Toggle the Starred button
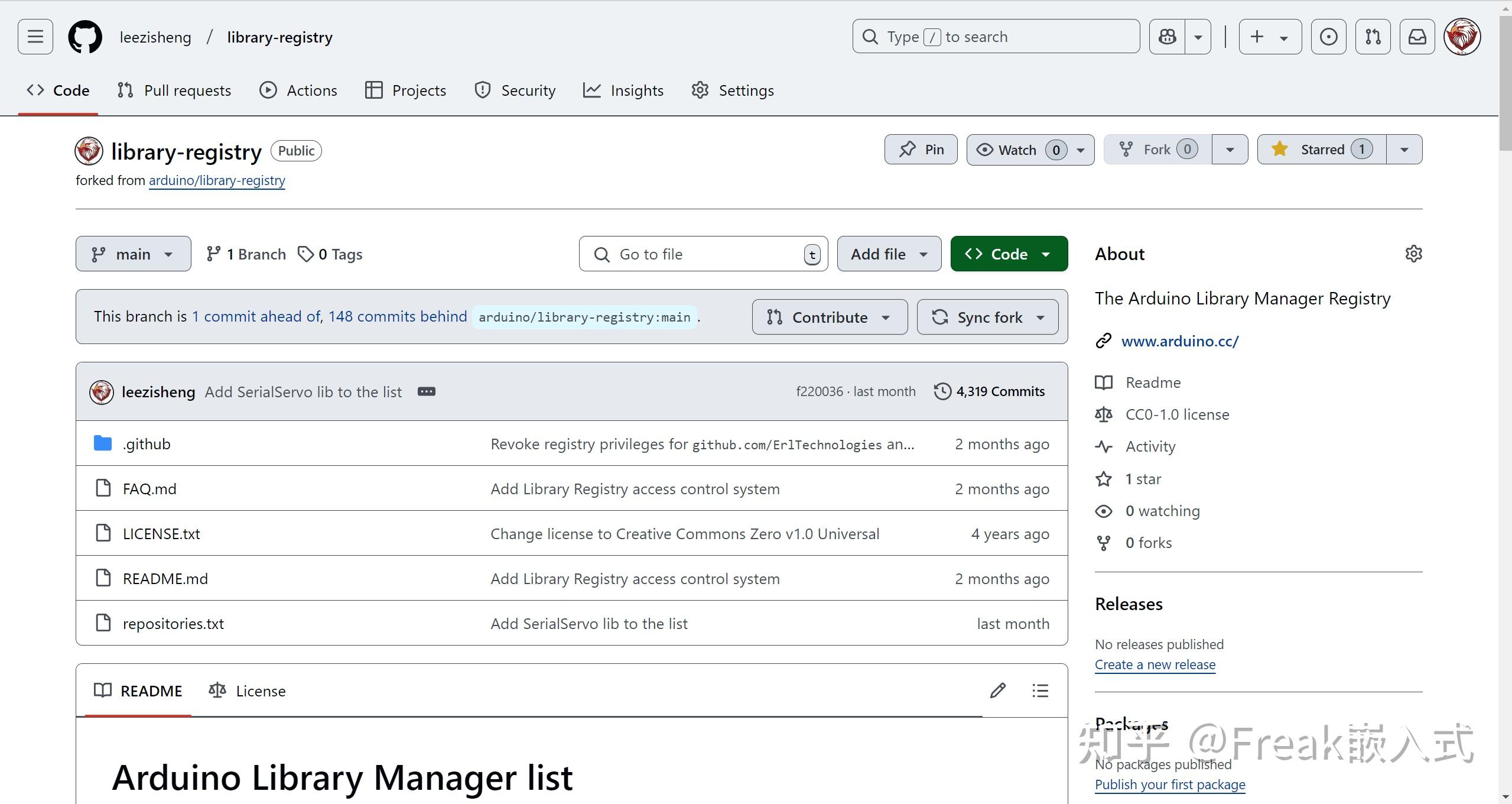This screenshot has width=1512, height=804. [x=1322, y=150]
